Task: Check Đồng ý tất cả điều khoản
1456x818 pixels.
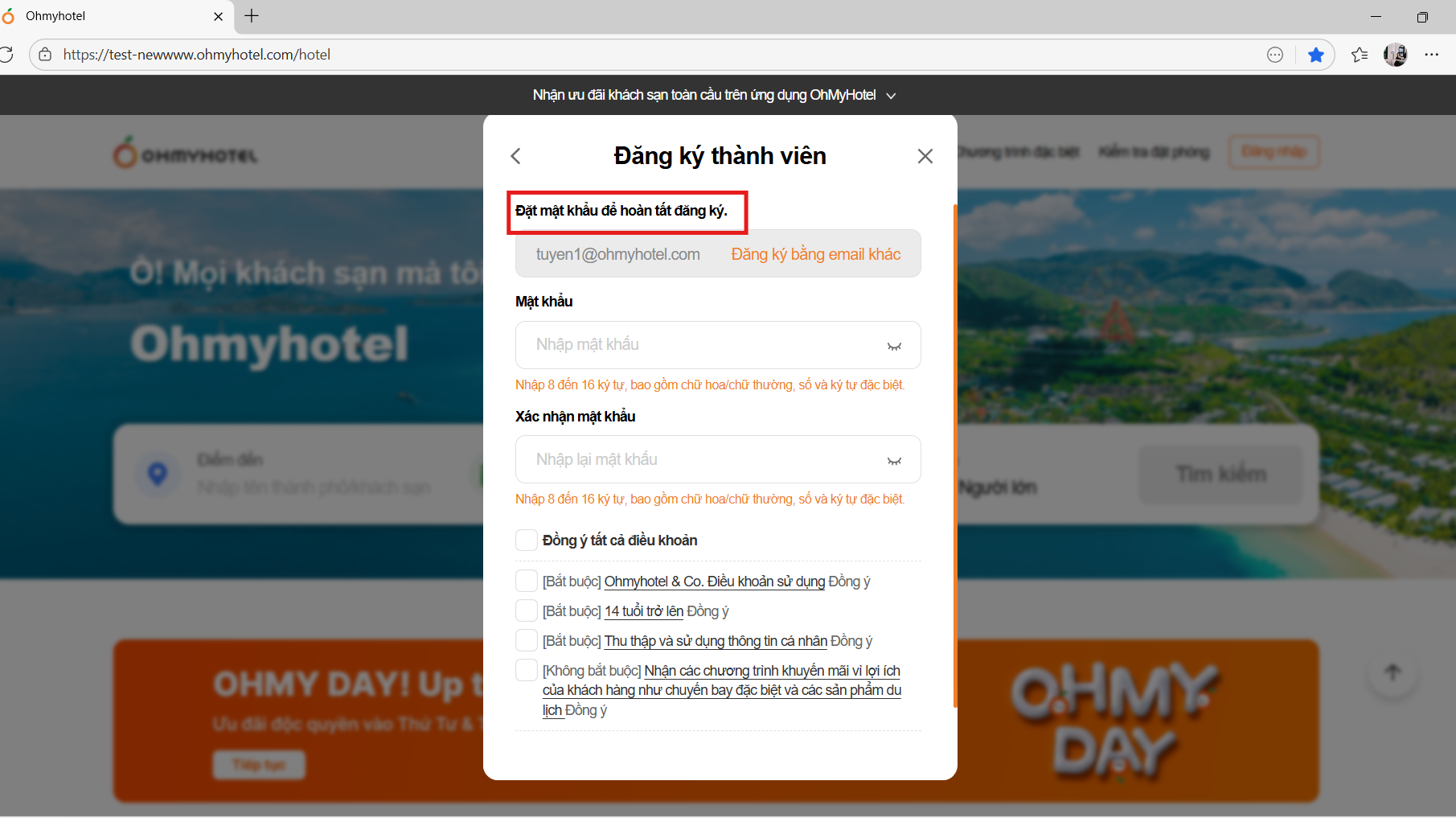Action: (x=527, y=540)
